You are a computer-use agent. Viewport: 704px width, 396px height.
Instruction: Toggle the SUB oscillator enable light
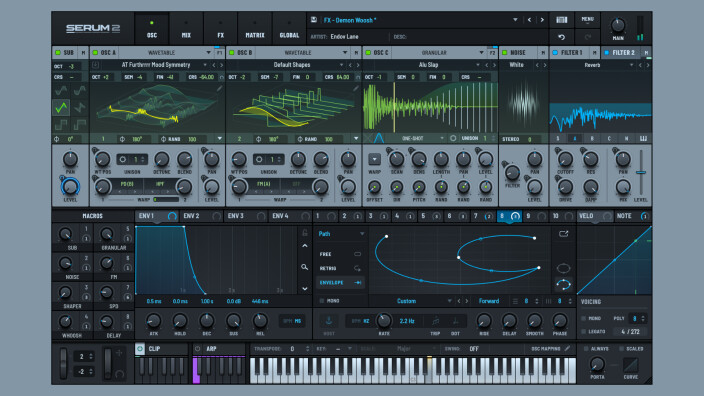tap(57, 53)
